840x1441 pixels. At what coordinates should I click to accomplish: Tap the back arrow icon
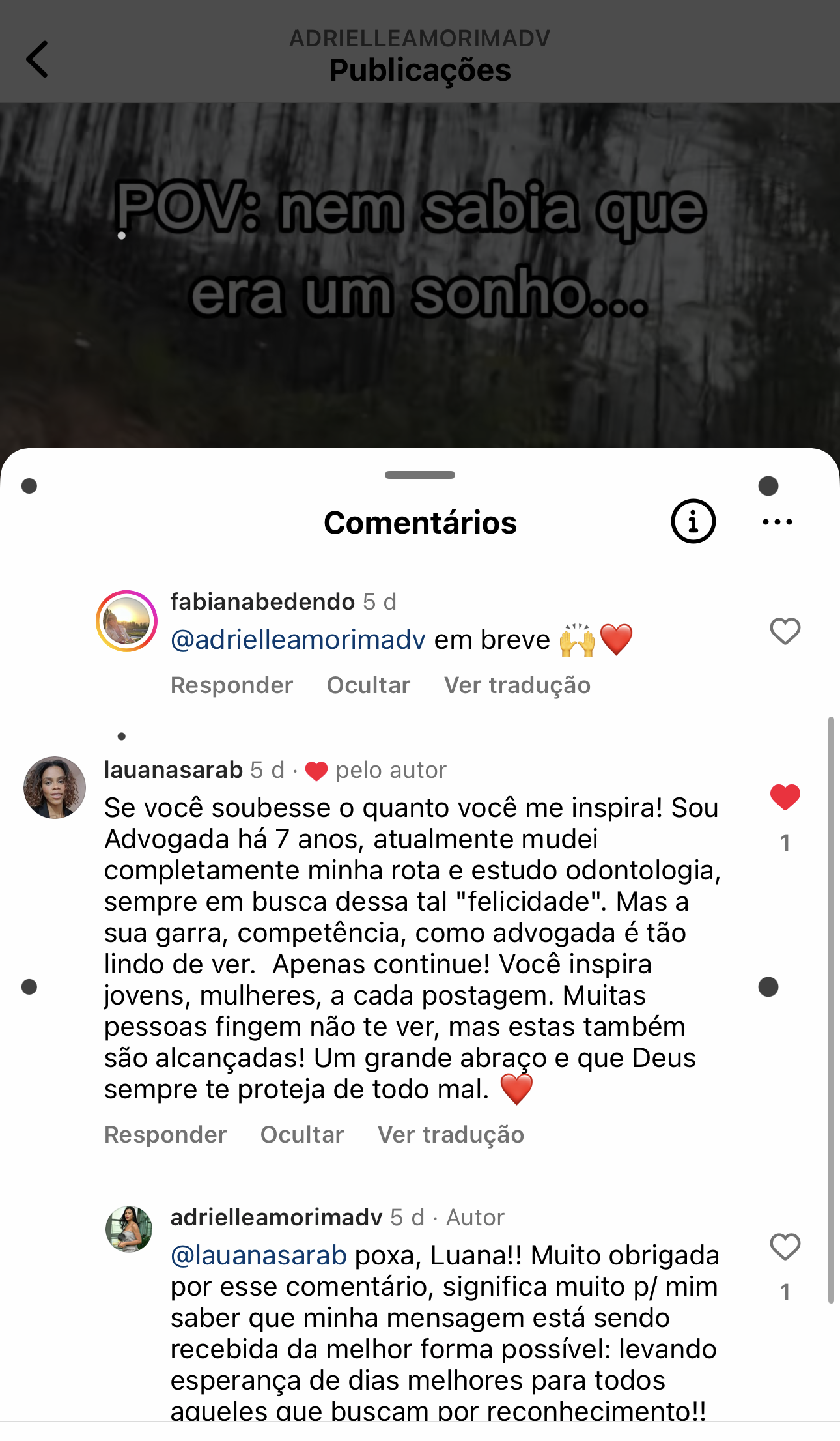(x=37, y=59)
